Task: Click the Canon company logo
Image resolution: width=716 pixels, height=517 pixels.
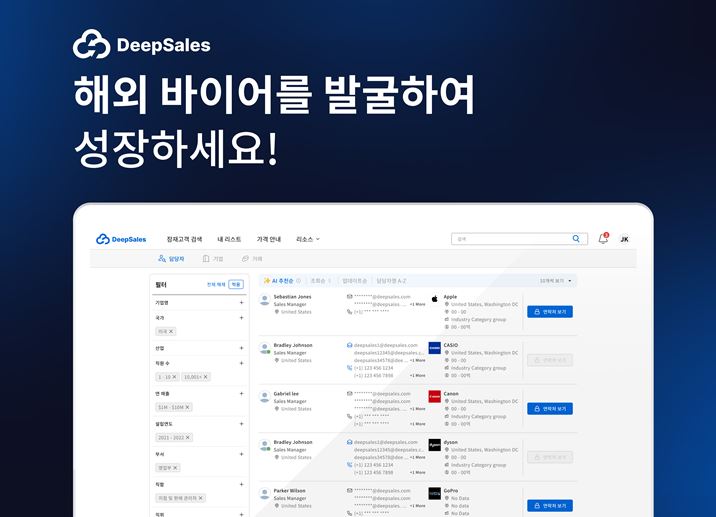Action: tap(435, 396)
